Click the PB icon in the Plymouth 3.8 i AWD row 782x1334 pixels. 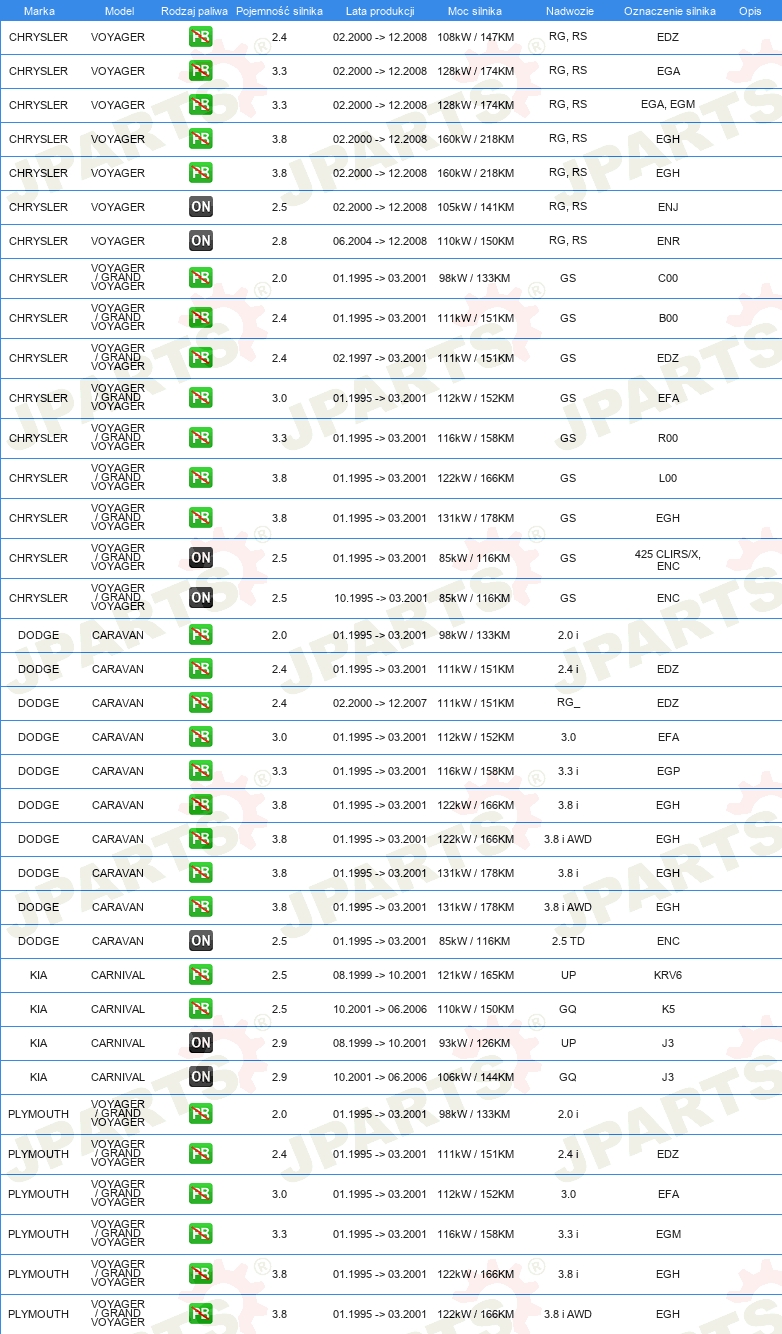click(x=201, y=1314)
